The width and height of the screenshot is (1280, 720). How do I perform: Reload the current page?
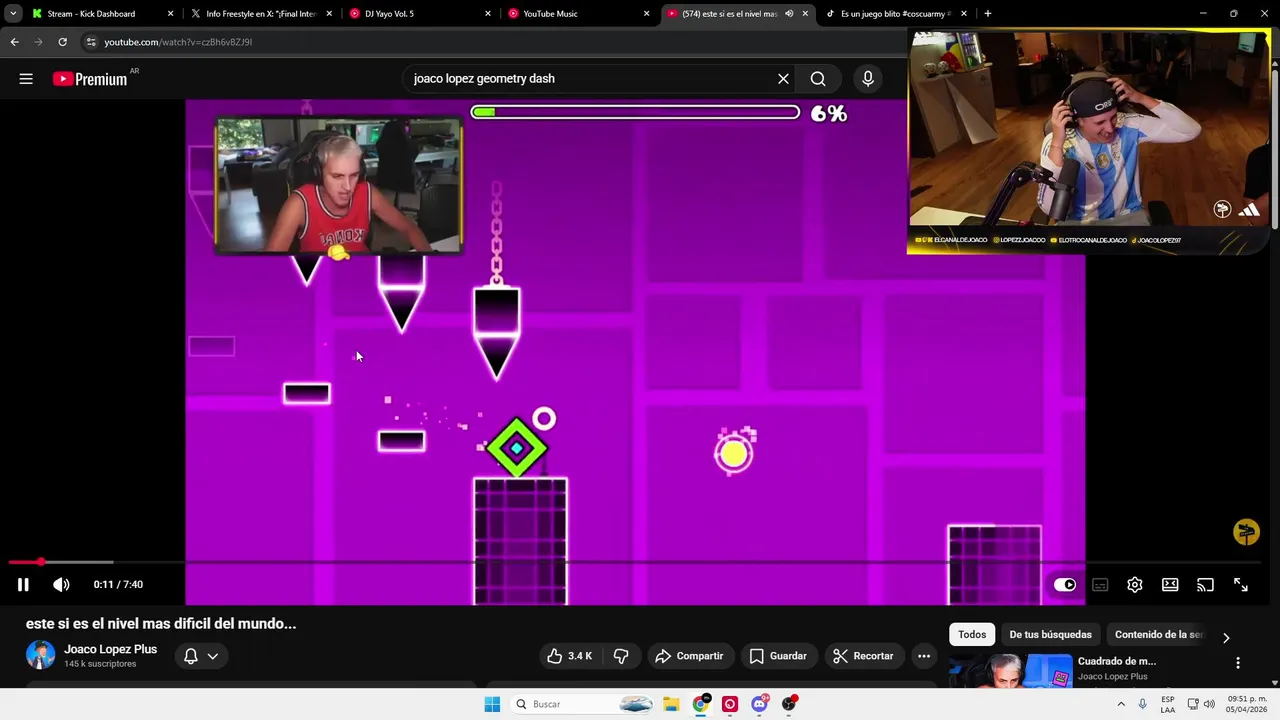(62, 42)
